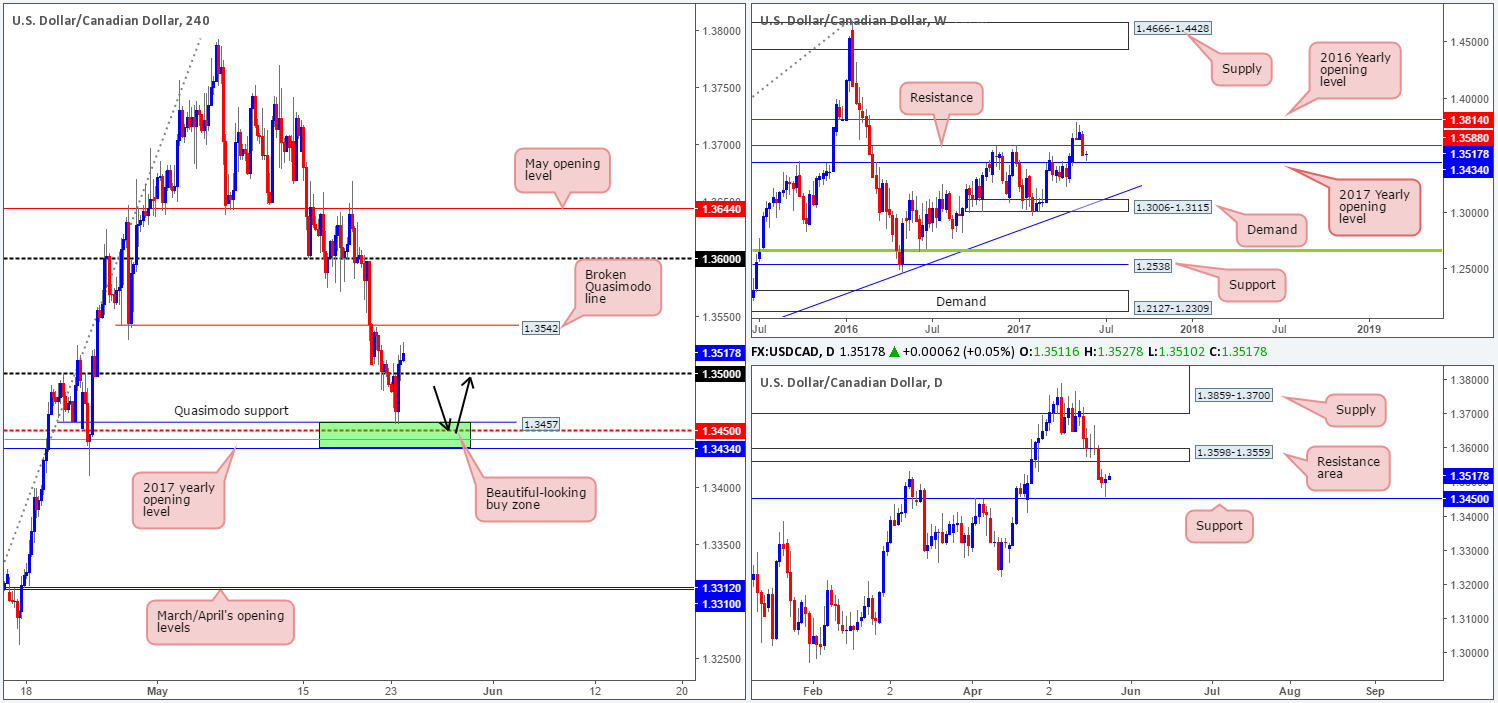Click the 1.3006-1.3115 demand zone label
Viewport: 1498px width, 703px height.
click(1172, 205)
